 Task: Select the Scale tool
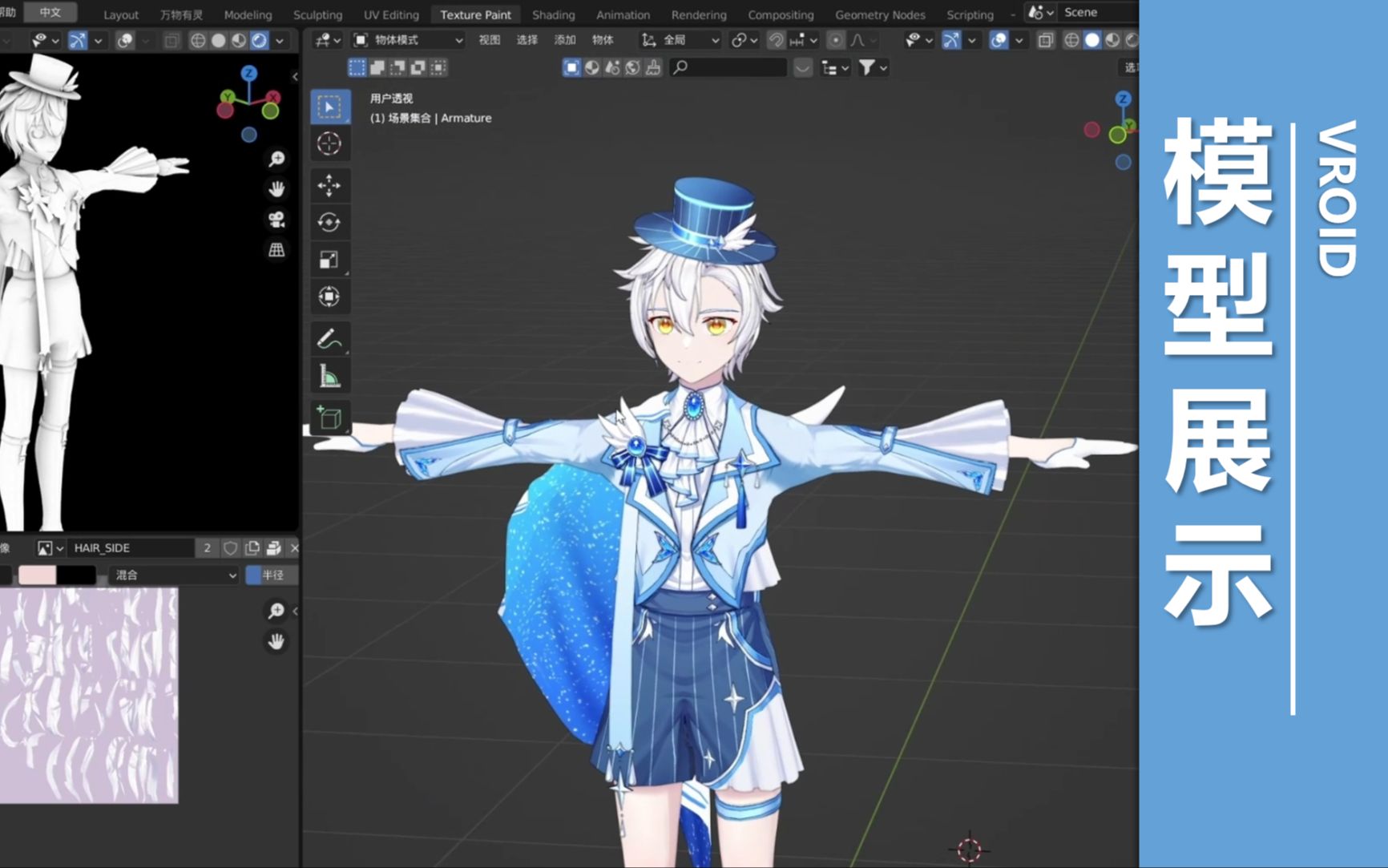click(x=329, y=260)
